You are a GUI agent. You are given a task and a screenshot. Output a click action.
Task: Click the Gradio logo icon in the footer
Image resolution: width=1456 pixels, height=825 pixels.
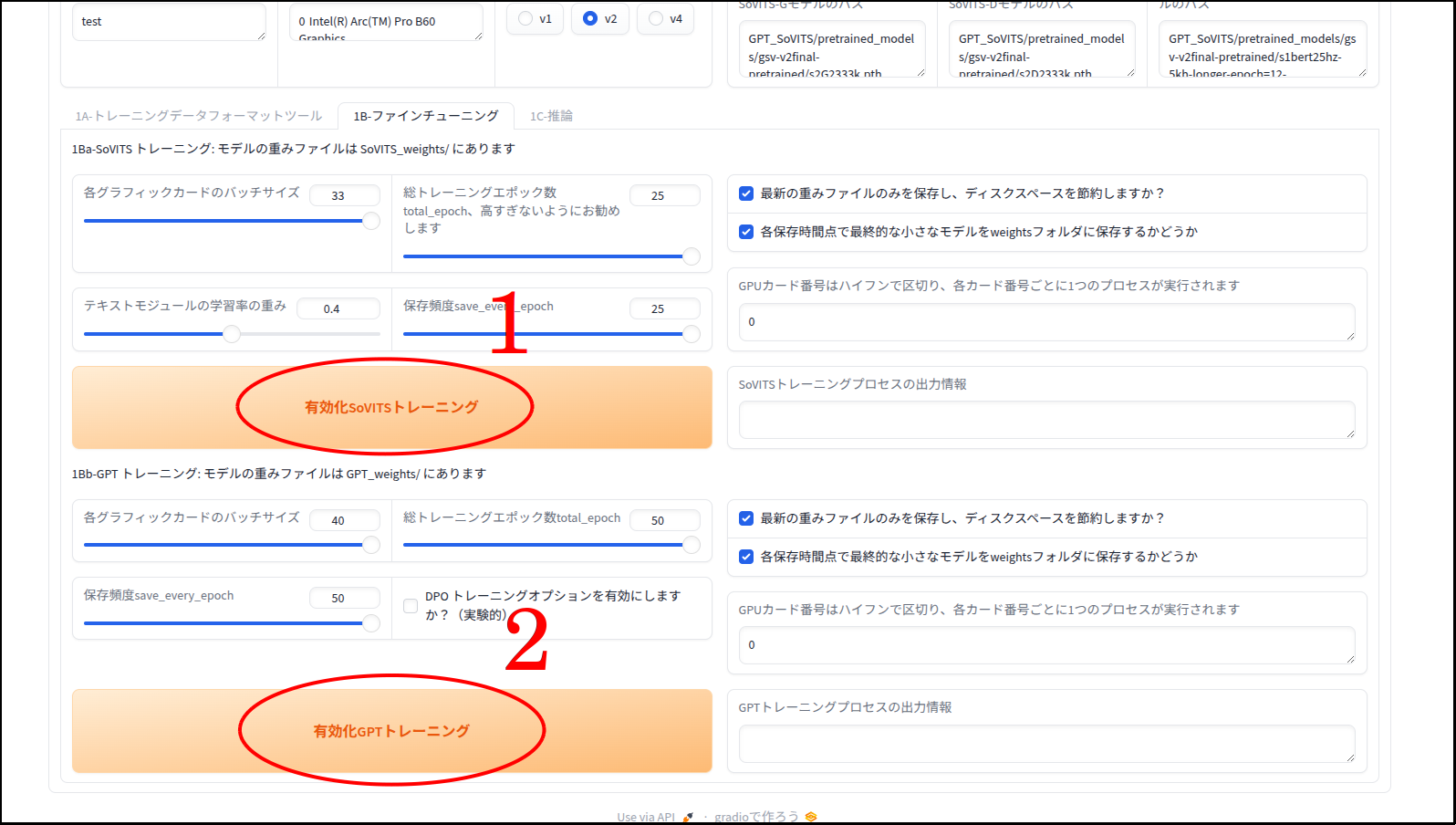click(811, 817)
